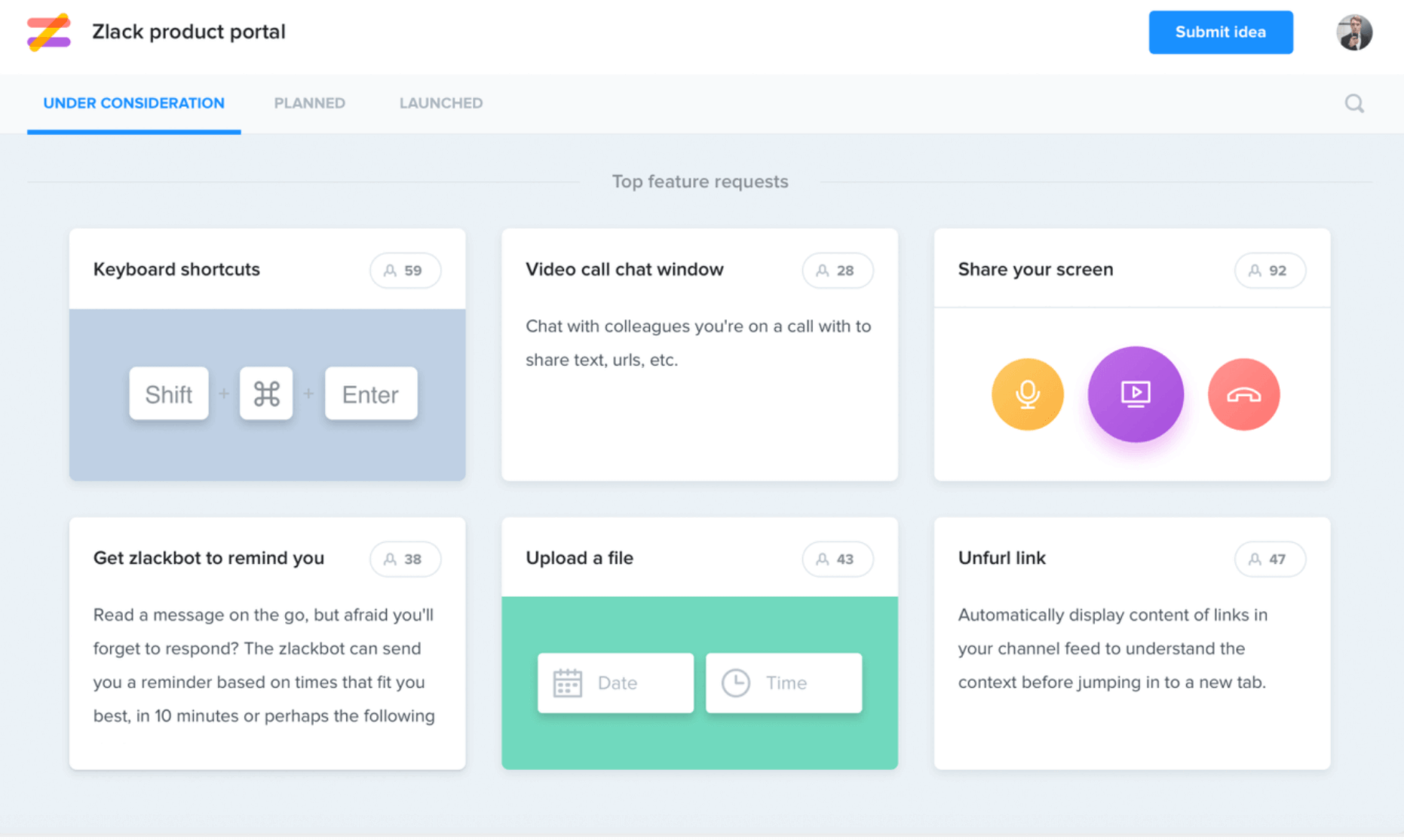Viewport: 1404px width, 840px height.
Task: Open the Share your screen card title
Action: tap(1035, 269)
